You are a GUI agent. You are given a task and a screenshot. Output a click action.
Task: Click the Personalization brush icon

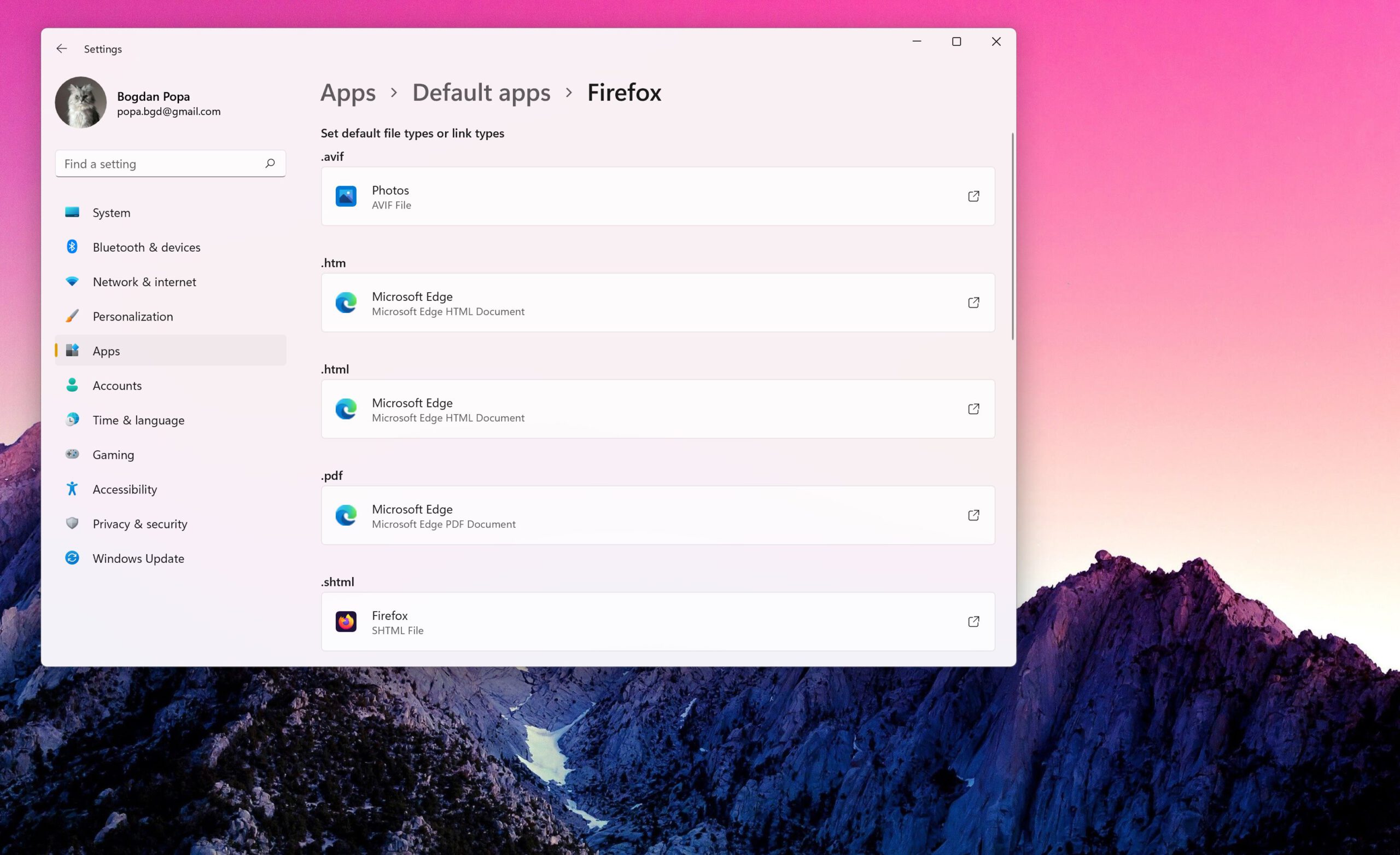72,316
